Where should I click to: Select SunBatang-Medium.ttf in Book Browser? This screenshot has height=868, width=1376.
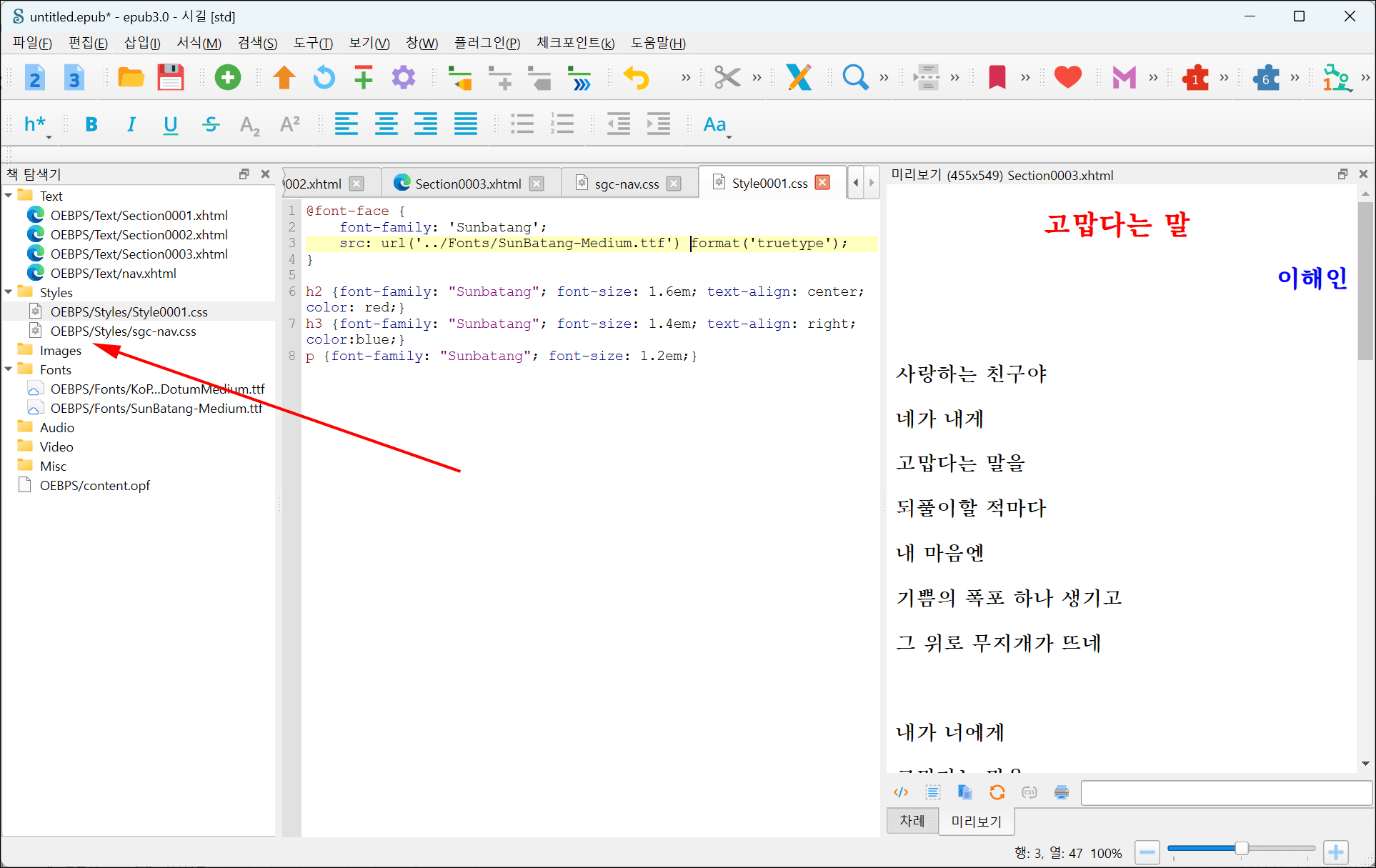click(x=156, y=408)
